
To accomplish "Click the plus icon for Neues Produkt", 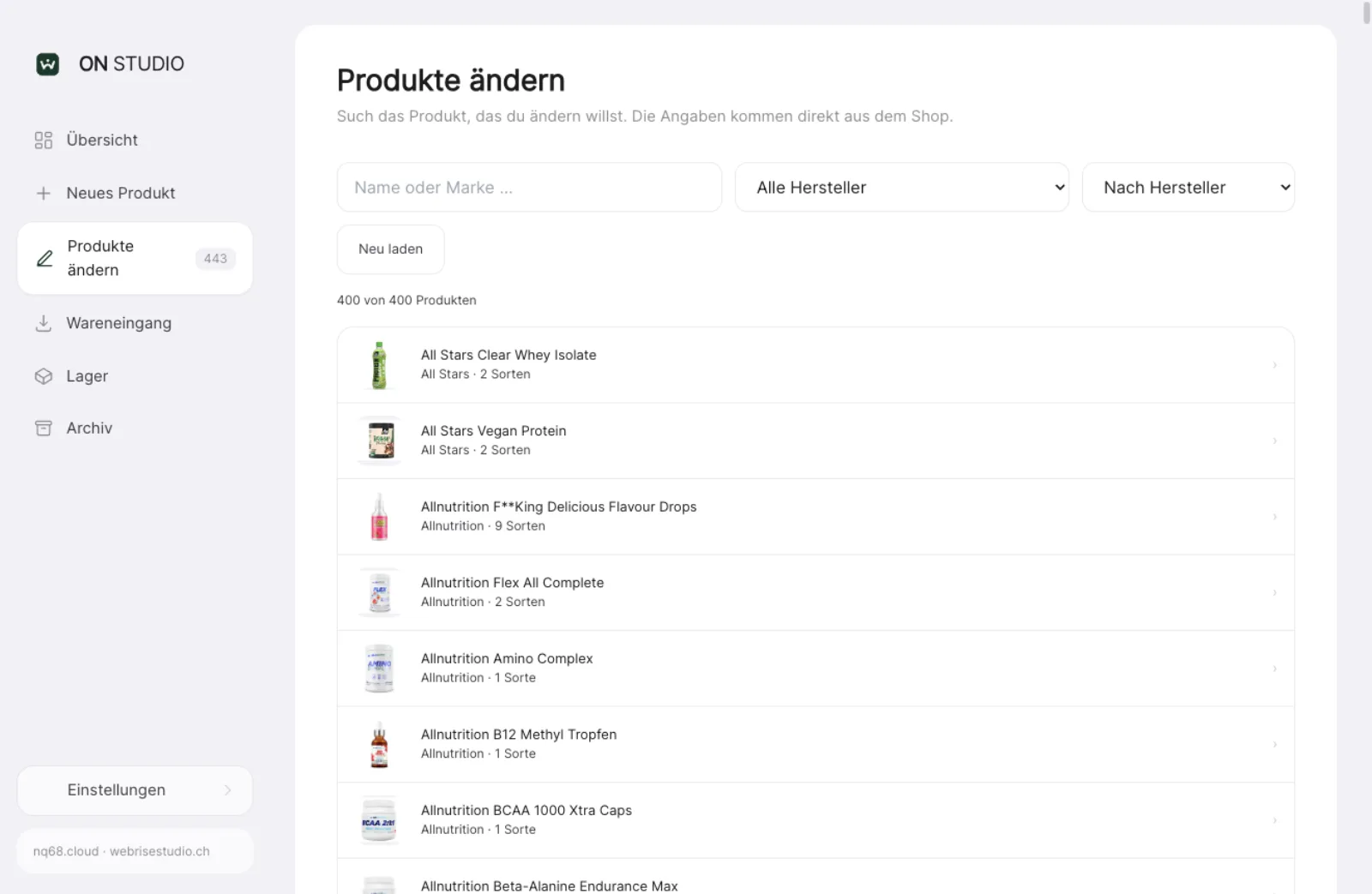I will (44, 194).
